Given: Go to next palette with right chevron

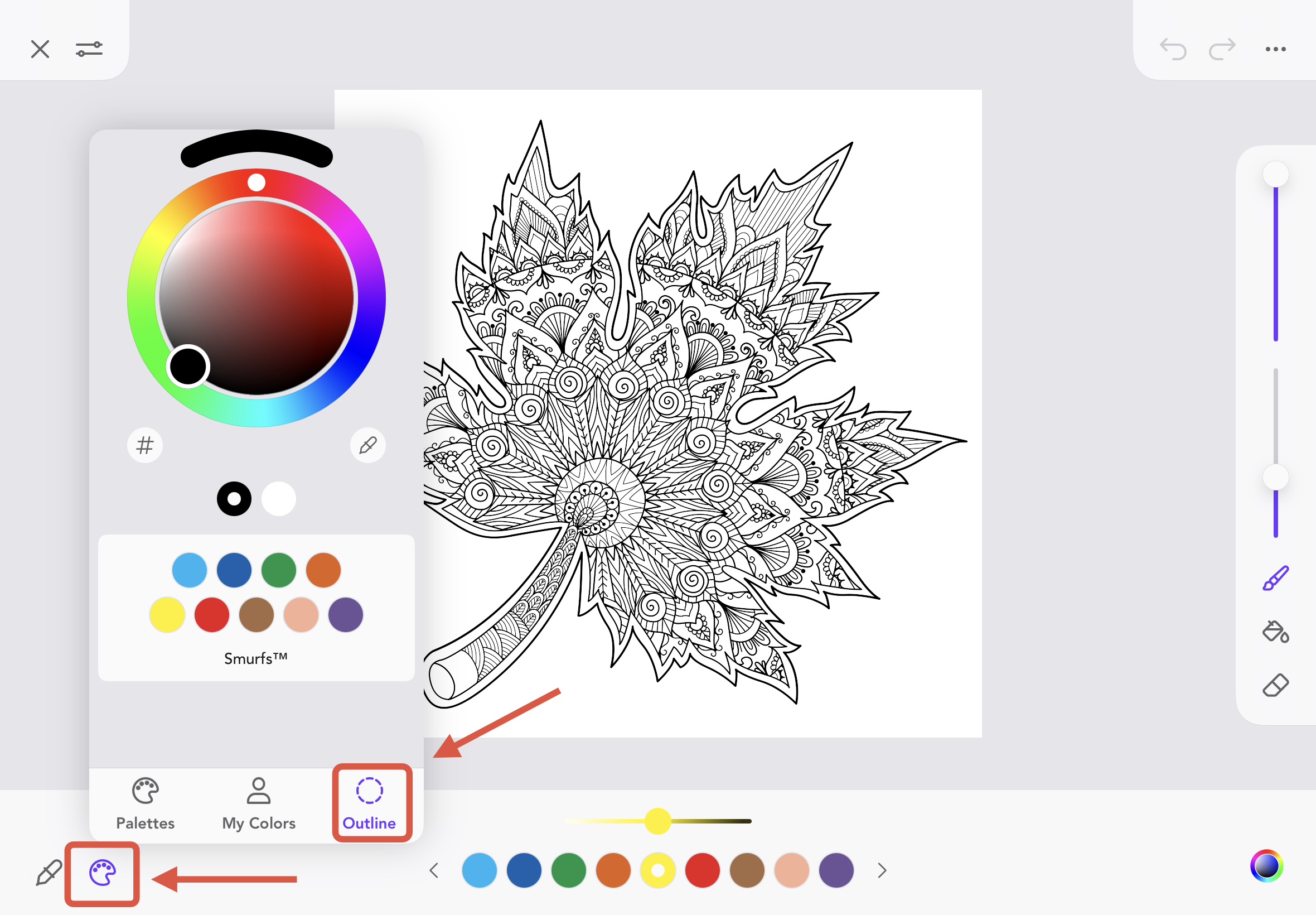Looking at the screenshot, I should pyautogui.click(x=882, y=870).
